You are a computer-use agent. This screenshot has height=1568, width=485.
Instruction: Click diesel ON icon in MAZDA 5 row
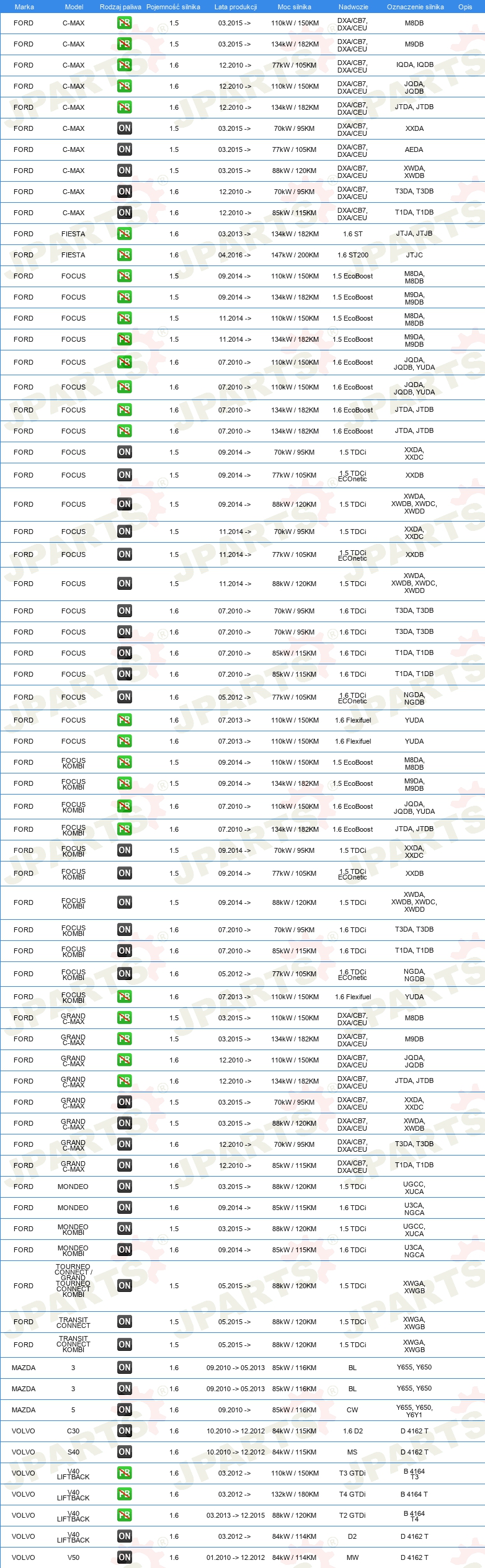125,1410
